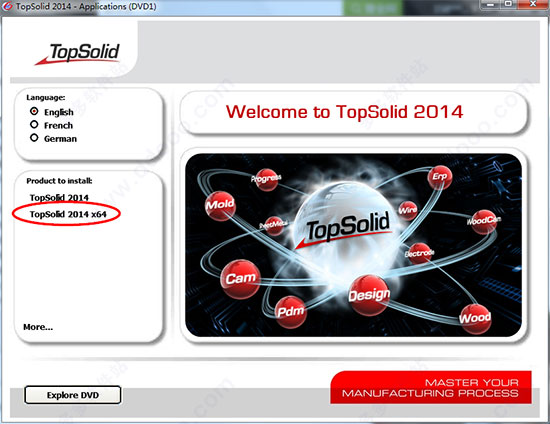The height and width of the screenshot is (424, 550).
Task: Maximize the installer window
Action: 509,4
